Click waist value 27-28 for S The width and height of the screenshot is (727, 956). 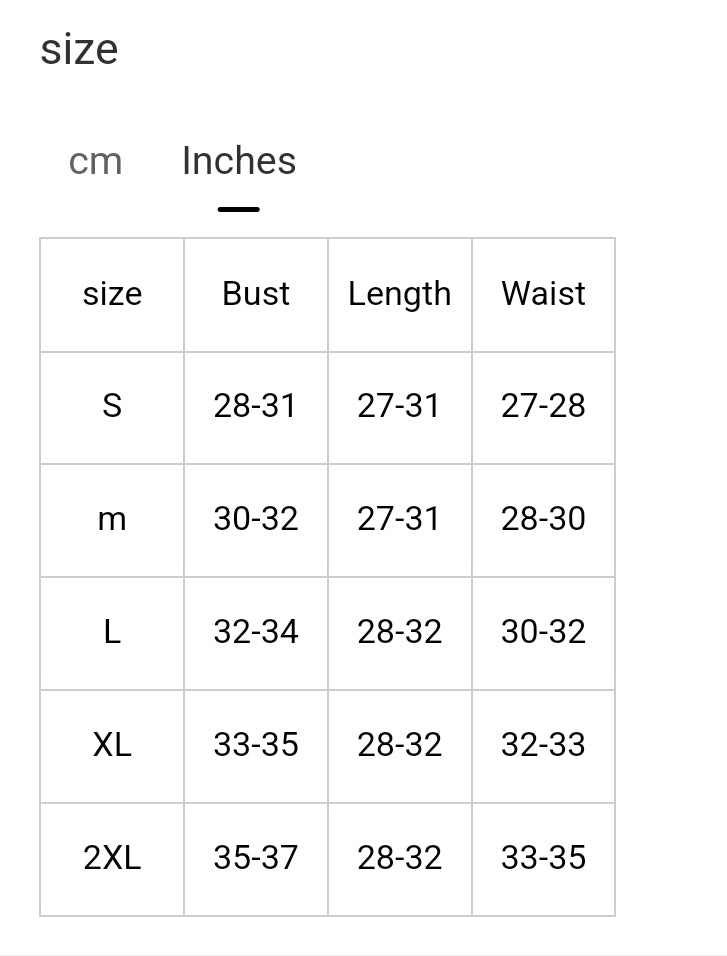543,406
